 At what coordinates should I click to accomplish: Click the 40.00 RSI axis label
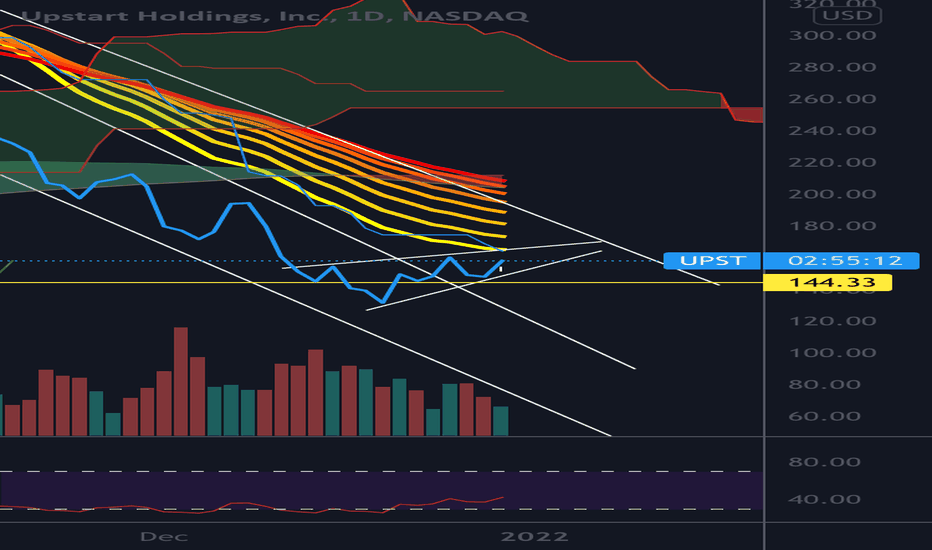click(x=824, y=499)
